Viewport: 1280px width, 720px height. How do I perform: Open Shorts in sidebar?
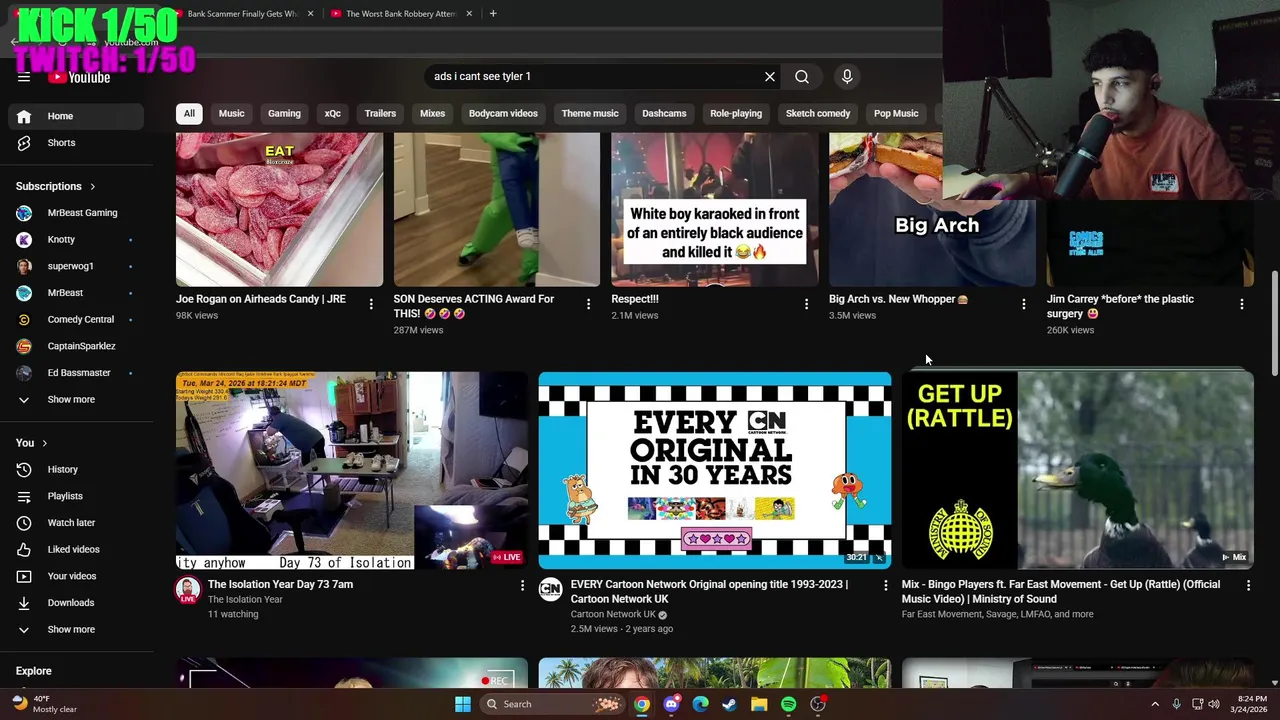click(76, 143)
